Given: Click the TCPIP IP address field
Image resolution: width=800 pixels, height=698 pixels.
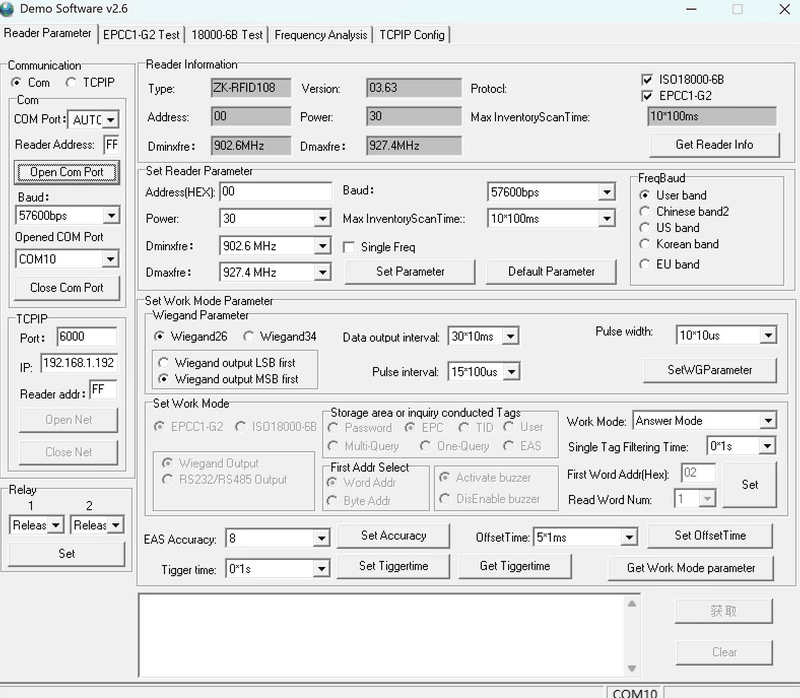Looking at the screenshot, I should click(x=79, y=363).
